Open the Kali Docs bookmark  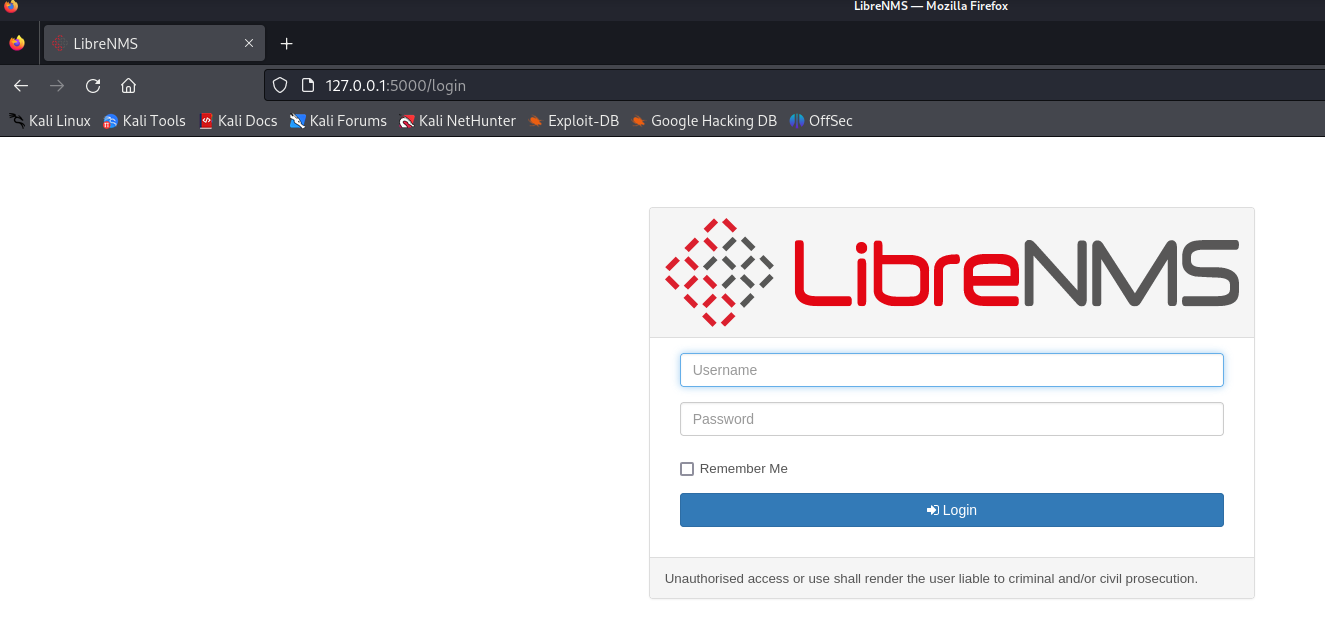click(238, 121)
